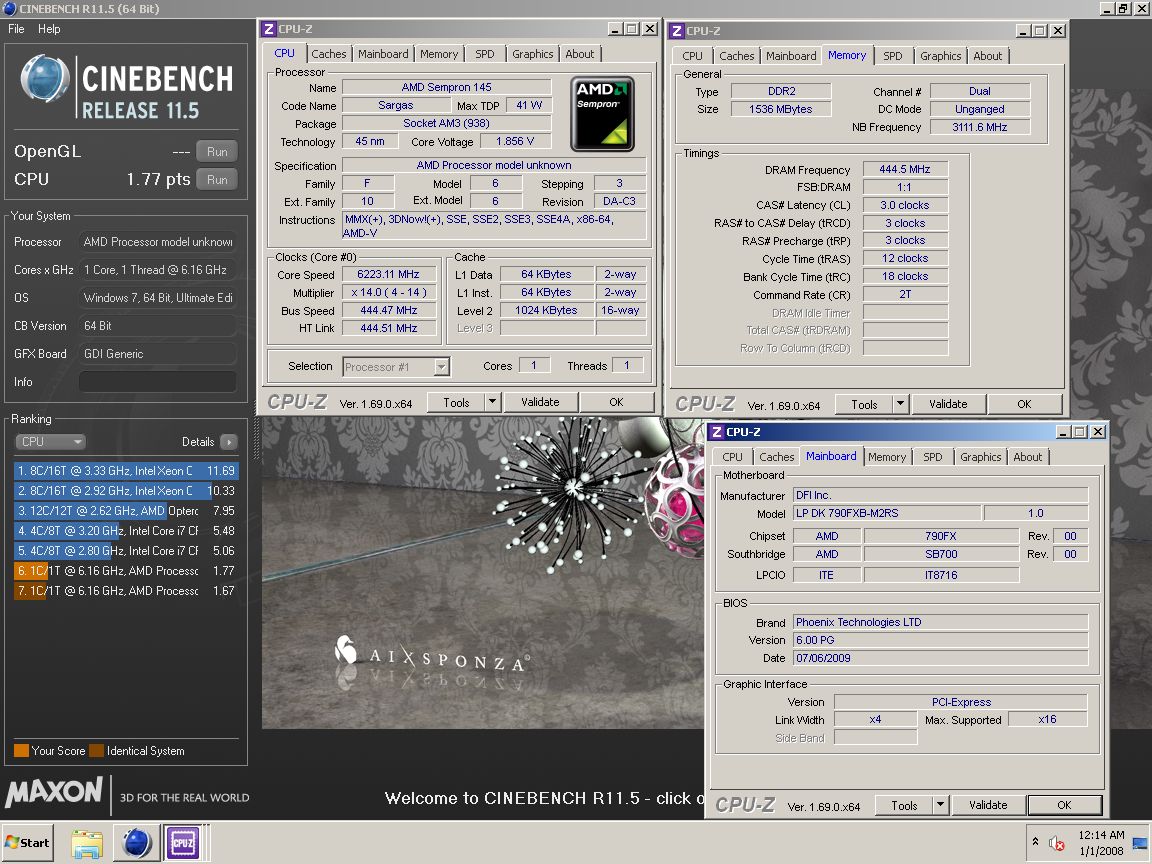Click the Z icon of the CPU-Z Memory window

tap(677, 31)
